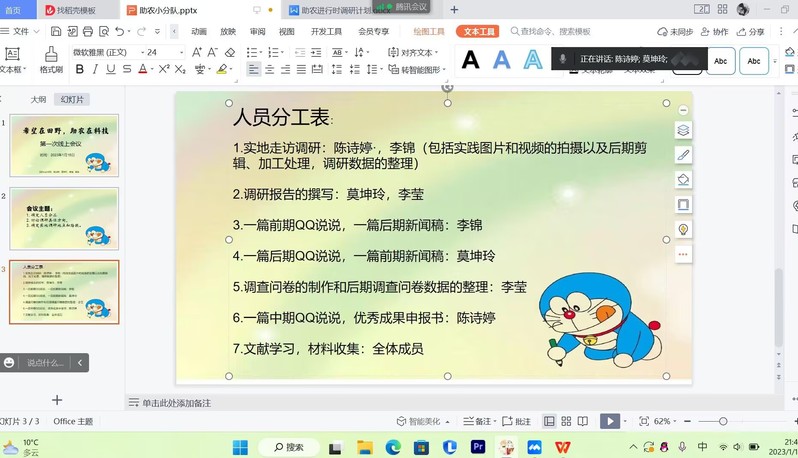Screen dimensions: 798x458
Task: Apply blue solid A text style preset
Action: pos(502,60)
